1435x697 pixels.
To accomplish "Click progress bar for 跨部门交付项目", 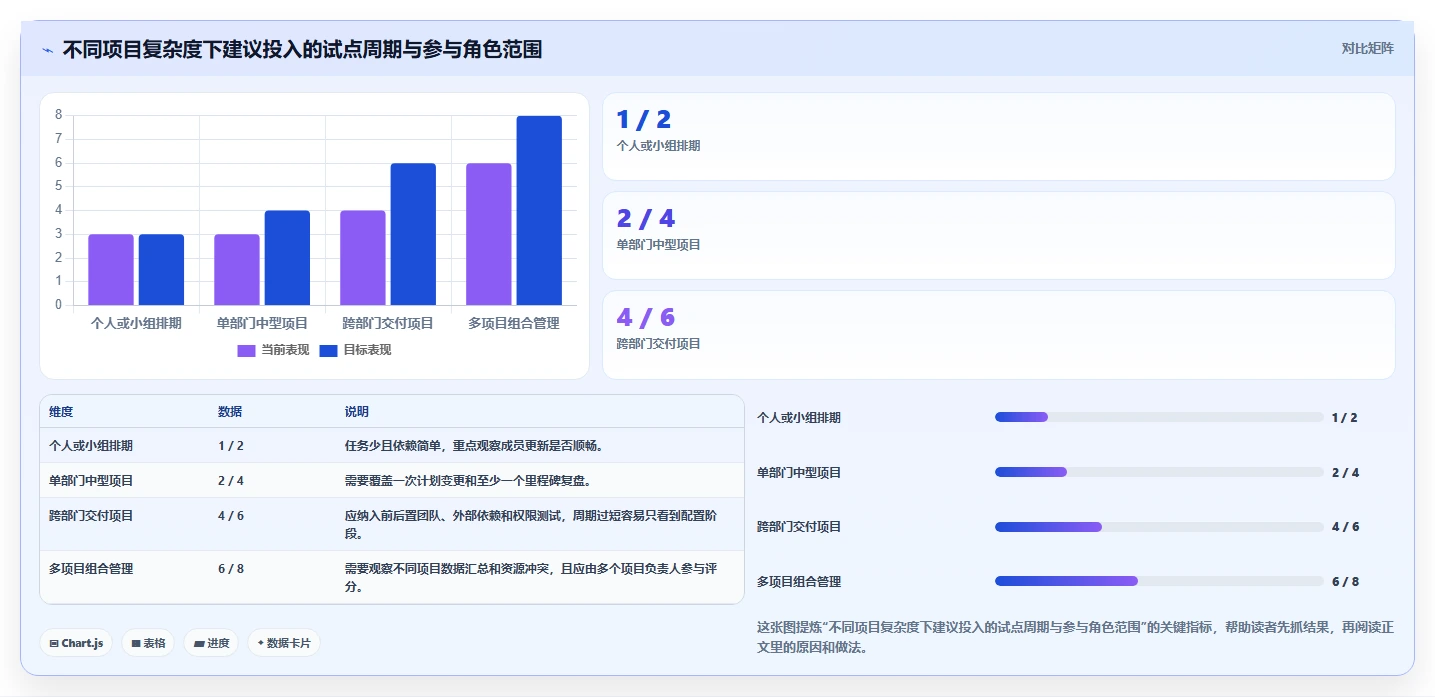I will click(1159, 526).
